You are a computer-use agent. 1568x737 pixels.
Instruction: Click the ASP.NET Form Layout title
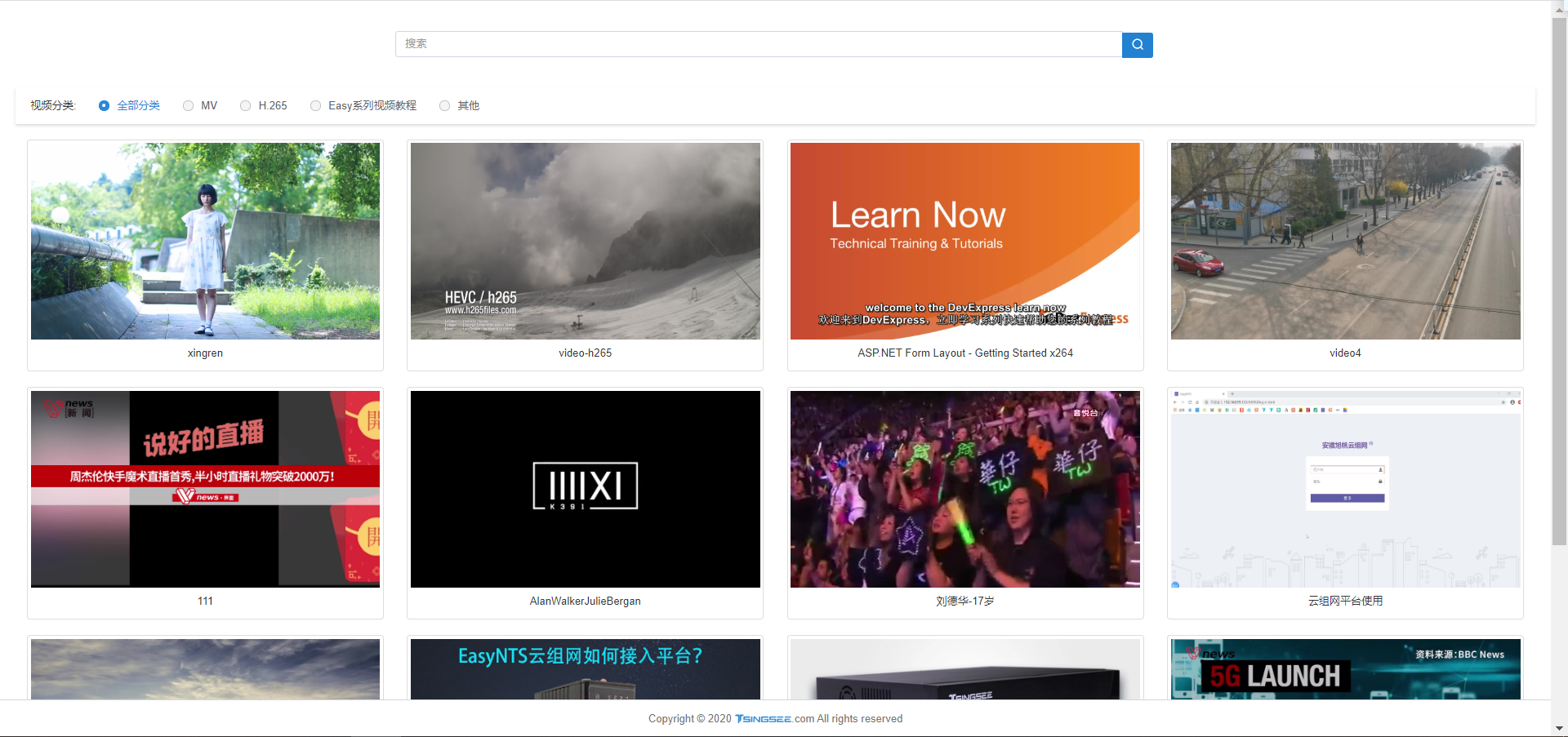tap(965, 353)
